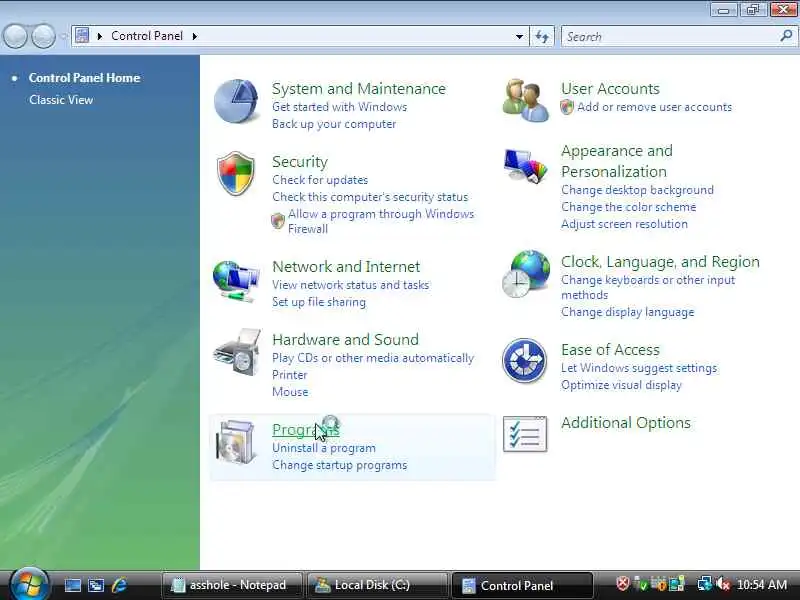800x600 pixels.
Task: Click the red security alert tray icon
Action: [622, 583]
